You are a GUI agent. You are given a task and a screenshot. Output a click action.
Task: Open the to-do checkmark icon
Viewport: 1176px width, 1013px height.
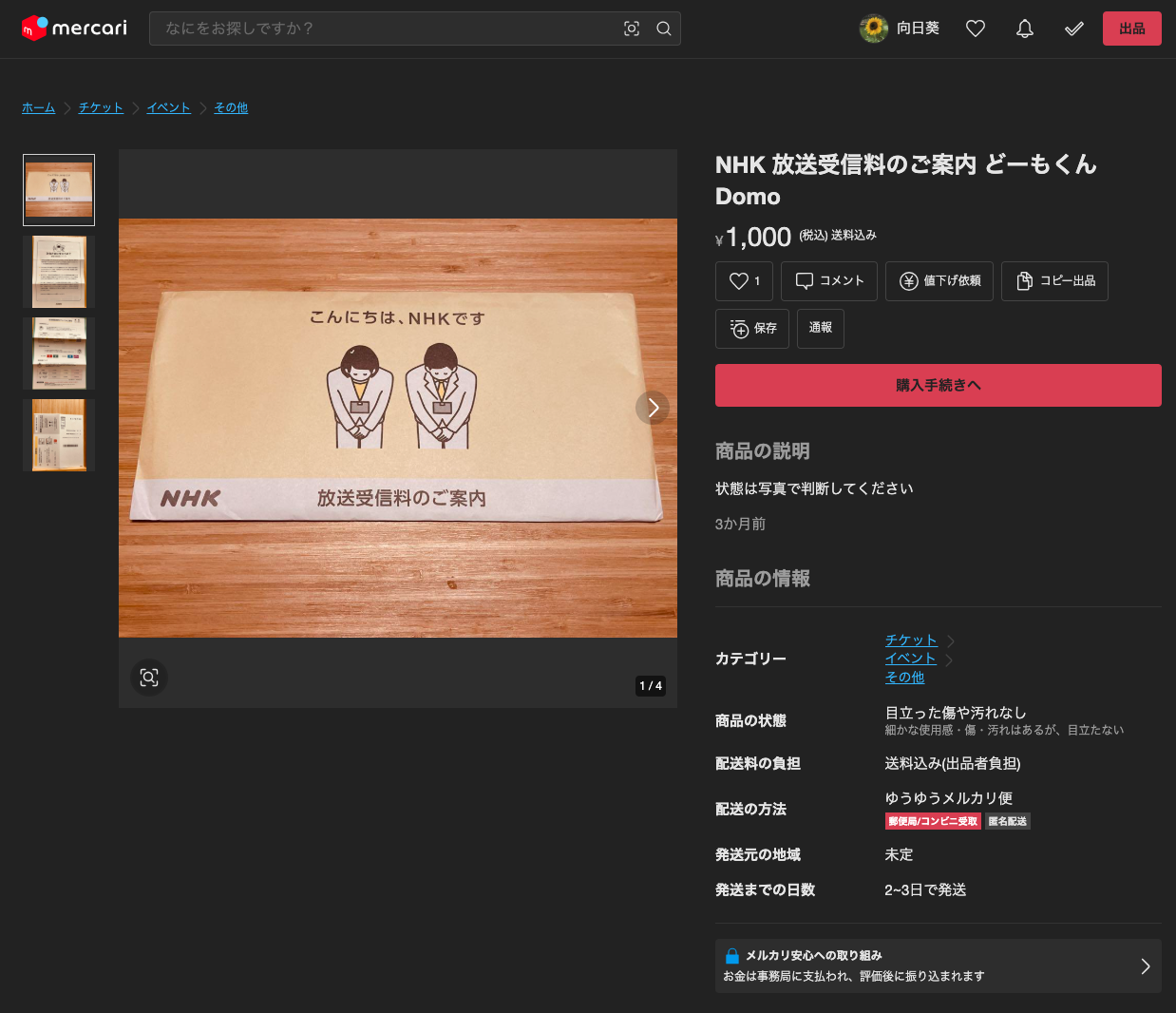click(1074, 29)
